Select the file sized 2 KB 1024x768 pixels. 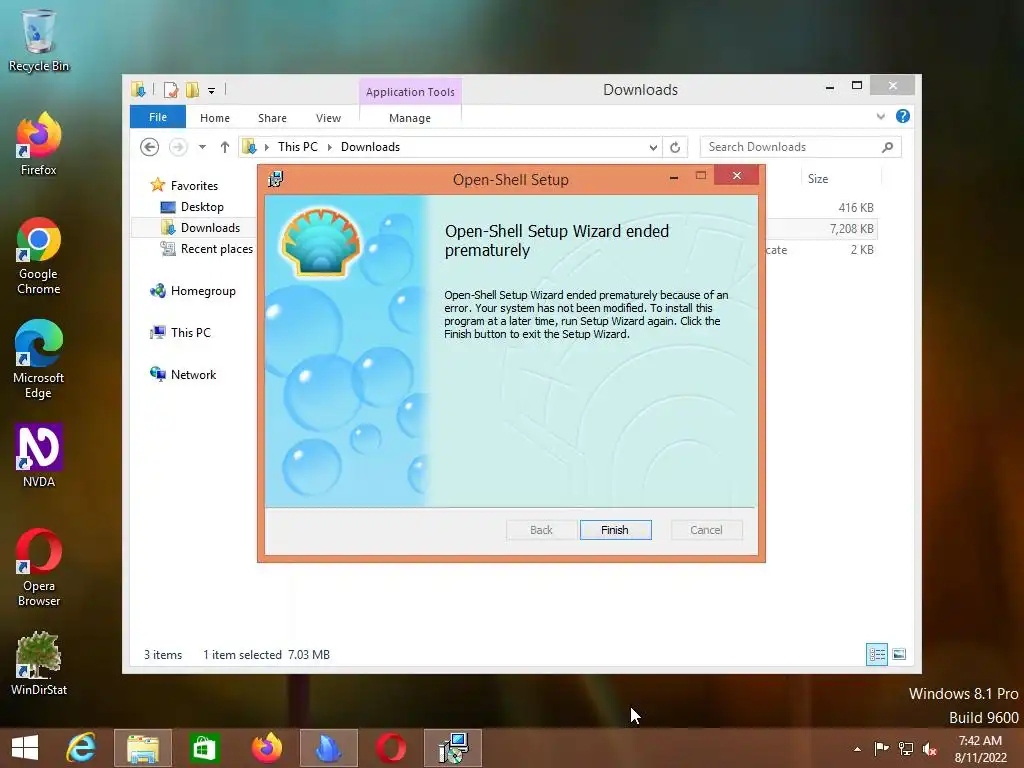click(861, 249)
